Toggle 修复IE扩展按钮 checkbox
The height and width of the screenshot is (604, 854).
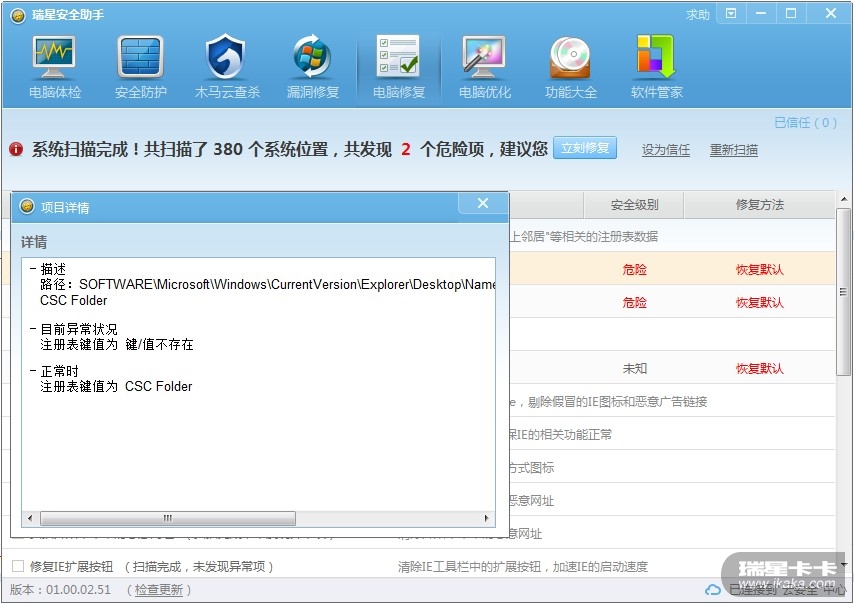tap(18, 566)
